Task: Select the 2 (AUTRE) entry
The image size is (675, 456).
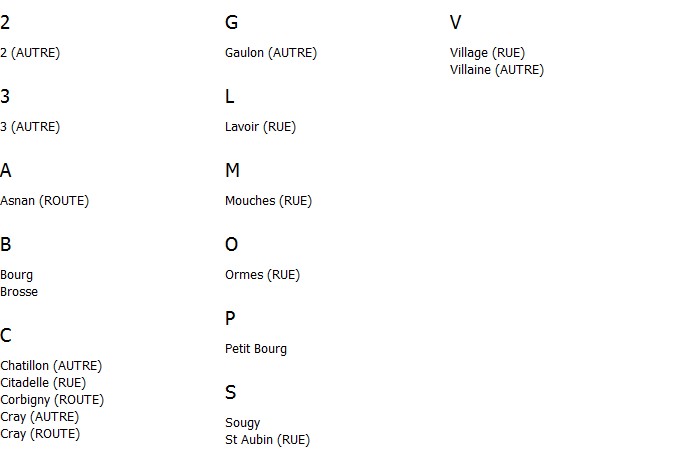Action: (x=30, y=53)
